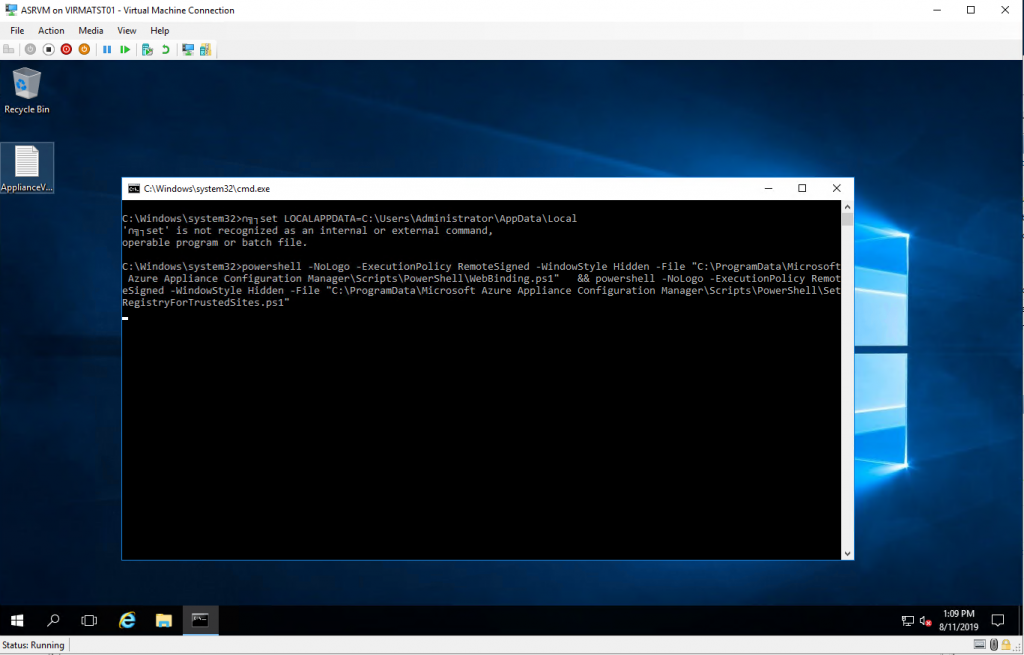Maximize the cmd.exe window
Screen dimensions: 1024x655
tap(802, 188)
